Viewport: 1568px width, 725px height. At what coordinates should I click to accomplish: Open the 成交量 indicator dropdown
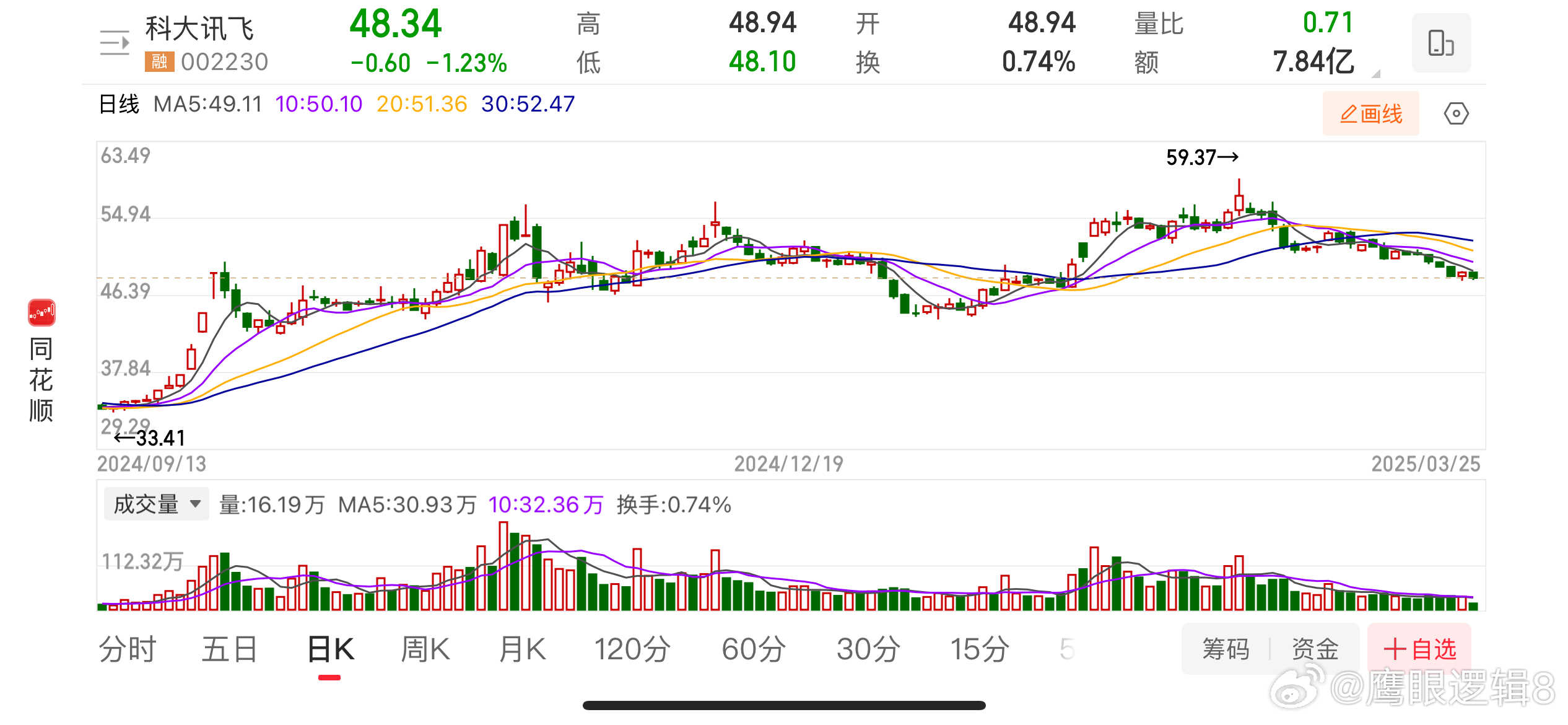click(x=157, y=504)
